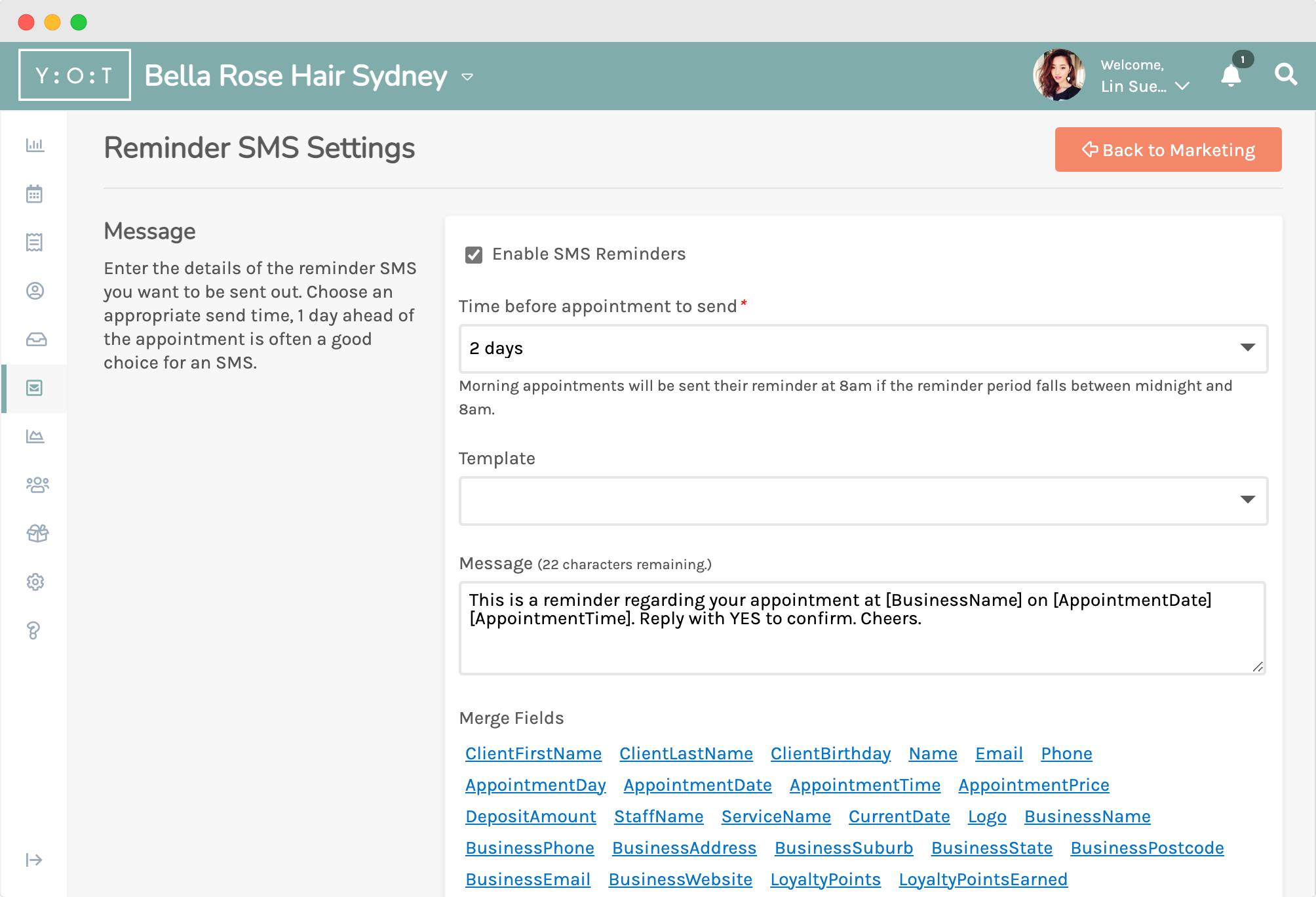Grab the message box resize handle

point(1257,666)
